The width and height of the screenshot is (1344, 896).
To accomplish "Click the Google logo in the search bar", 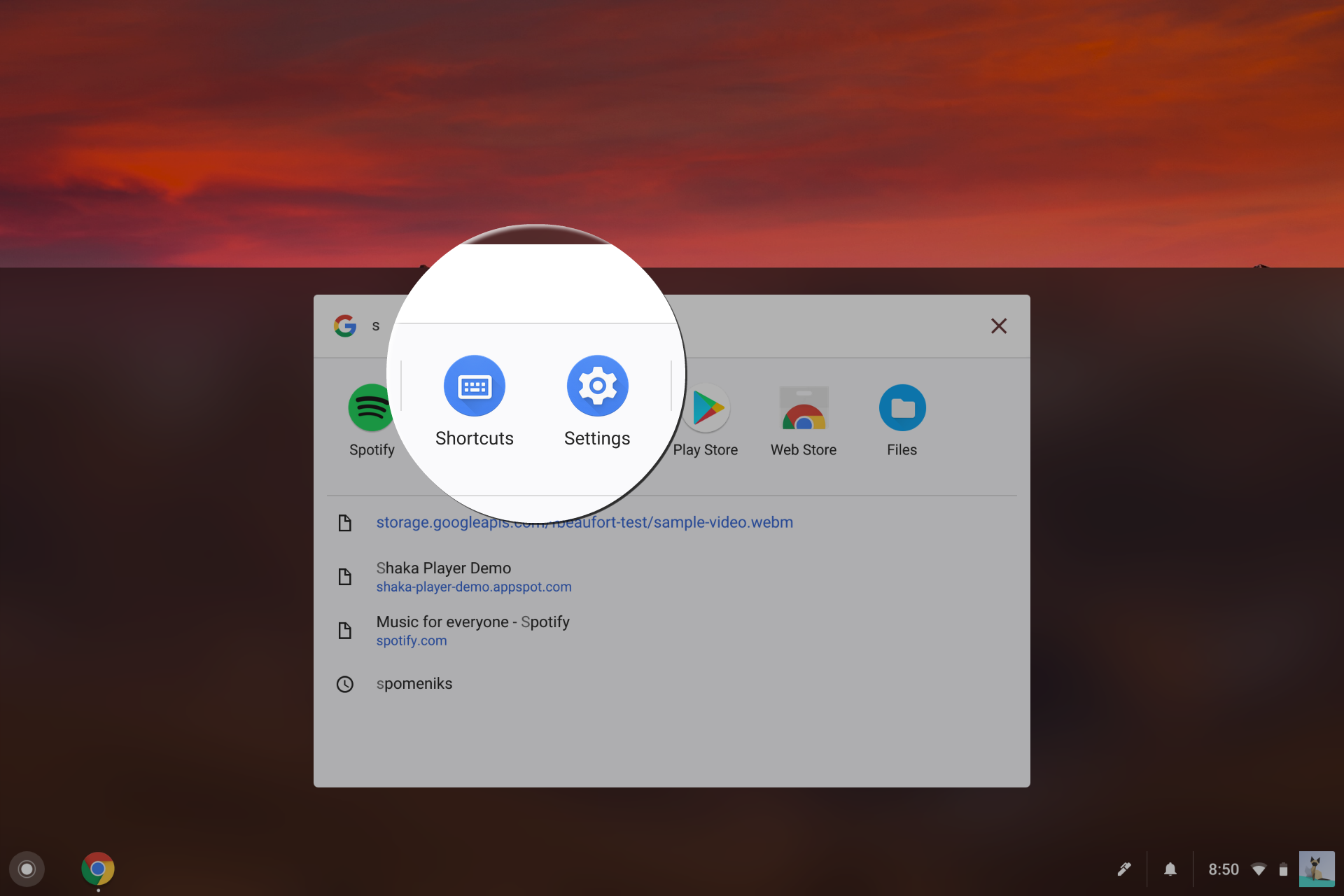I will [345, 325].
